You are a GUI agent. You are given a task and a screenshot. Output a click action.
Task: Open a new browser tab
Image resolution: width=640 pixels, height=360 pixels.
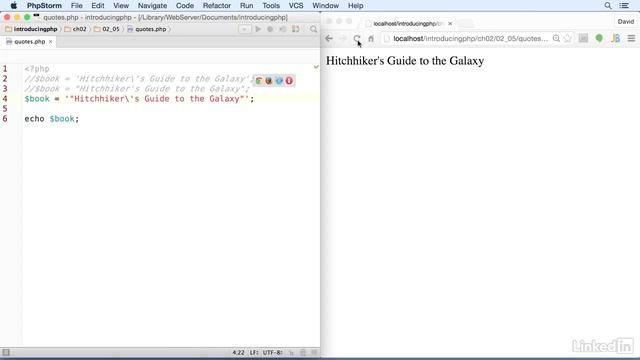point(466,24)
